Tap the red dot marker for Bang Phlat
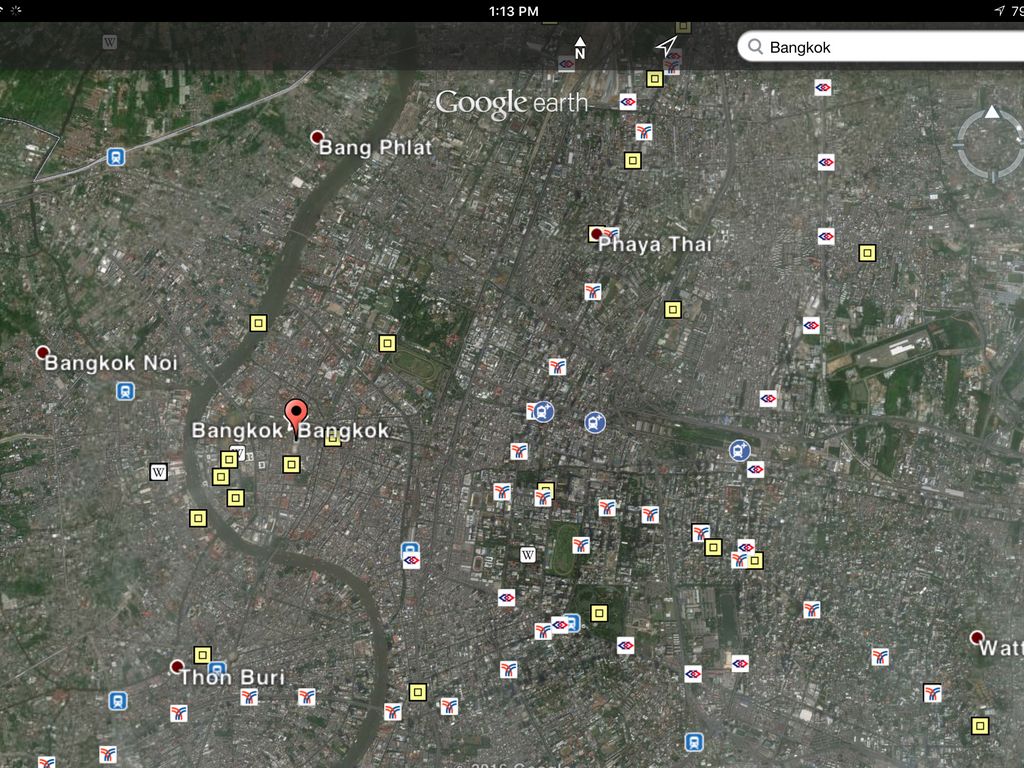1024x768 pixels. [x=317, y=137]
